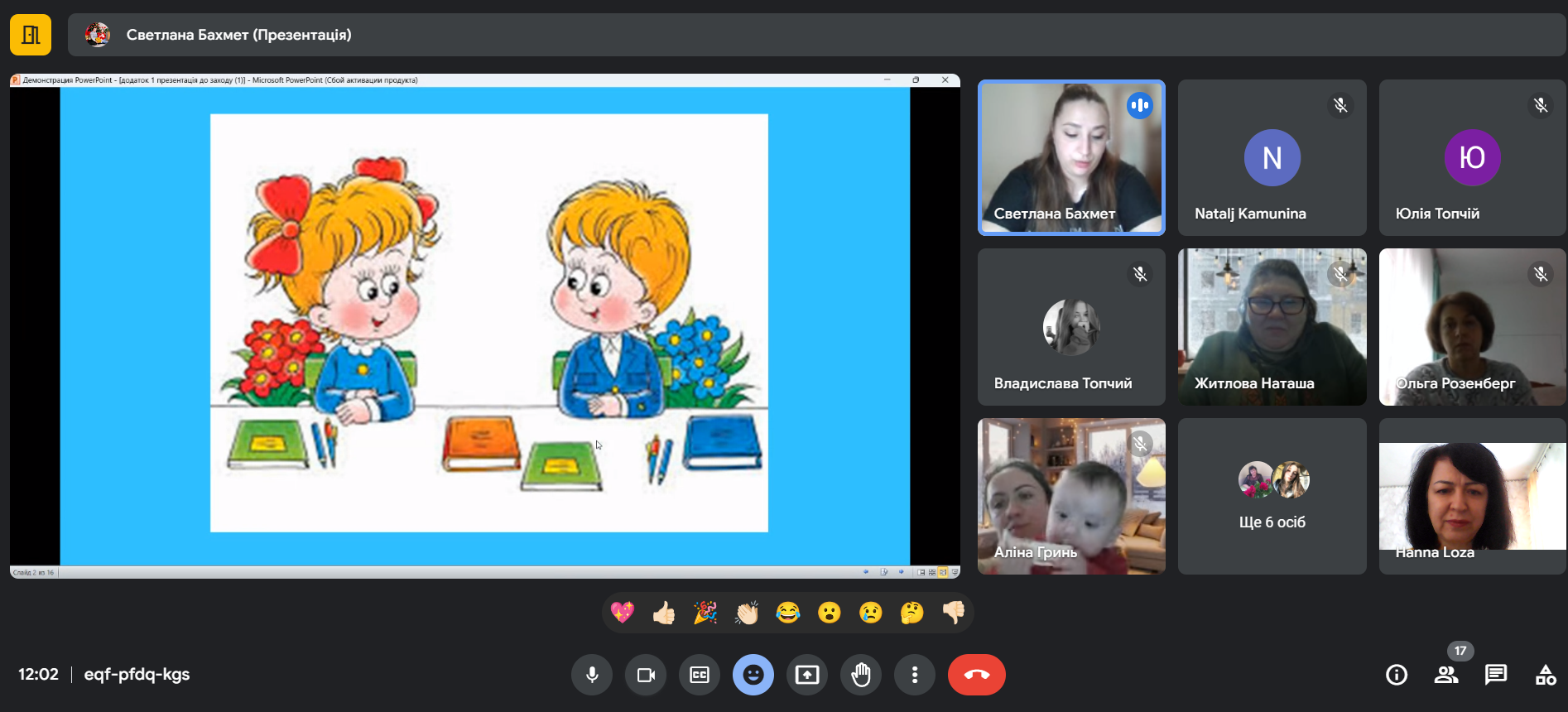Send the thumbs up reaction
Viewport: 1568px width, 712px height.
(x=664, y=613)
